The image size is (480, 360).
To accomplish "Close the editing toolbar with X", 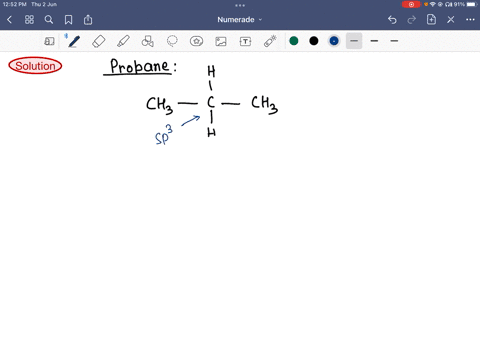I will click(451, 20).
